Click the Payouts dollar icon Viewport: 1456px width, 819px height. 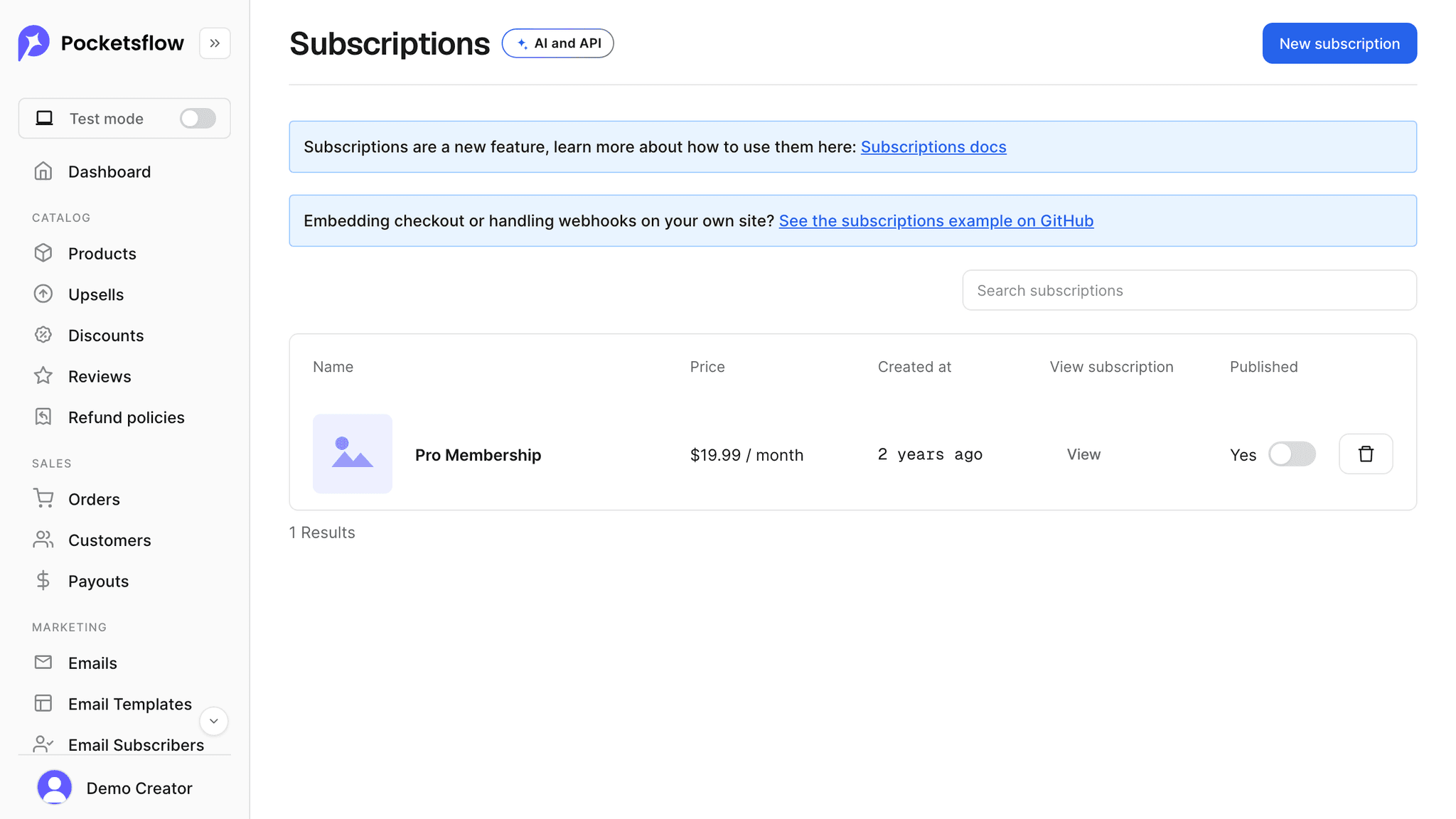43,581
